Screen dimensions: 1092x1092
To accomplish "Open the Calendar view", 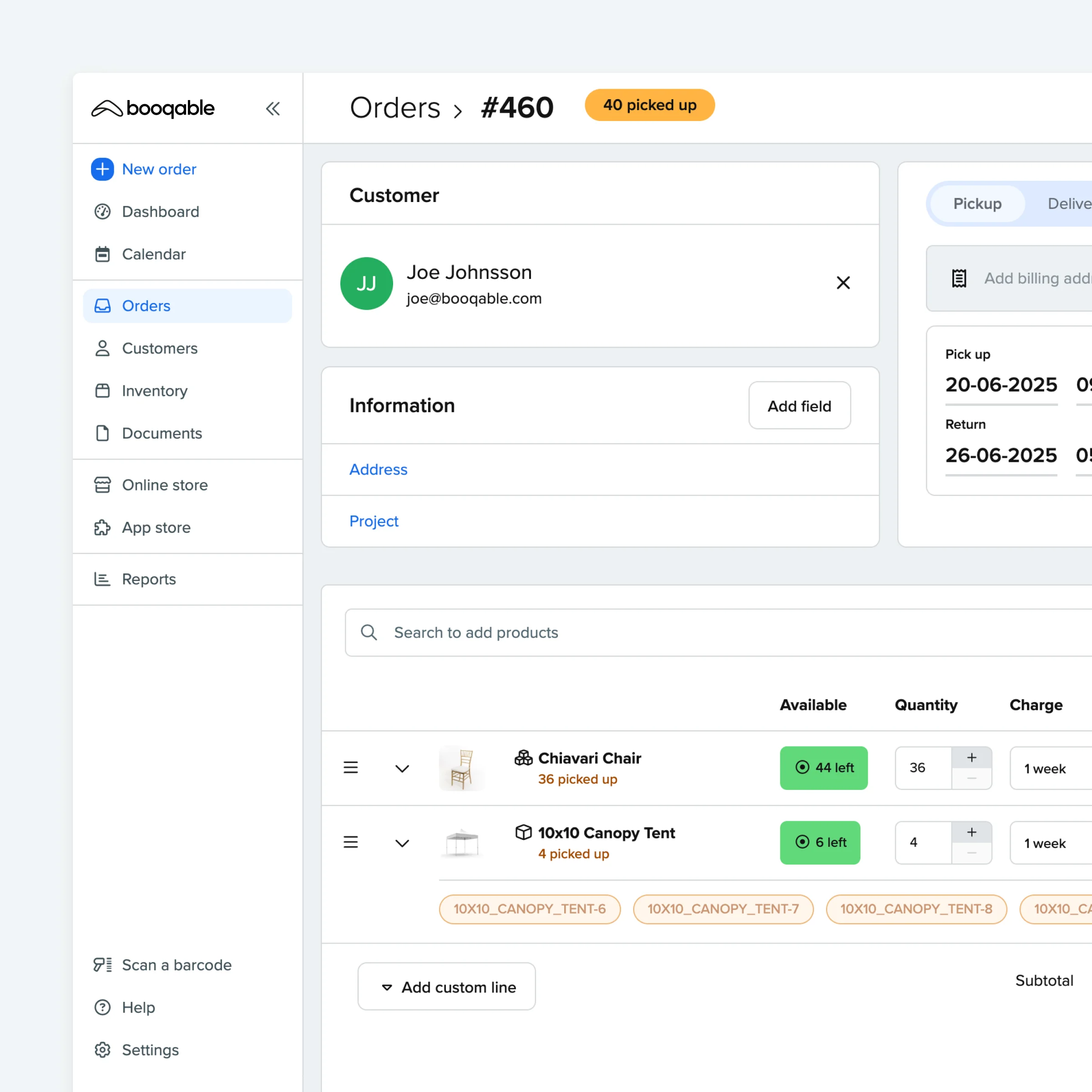I will point(154,254).
